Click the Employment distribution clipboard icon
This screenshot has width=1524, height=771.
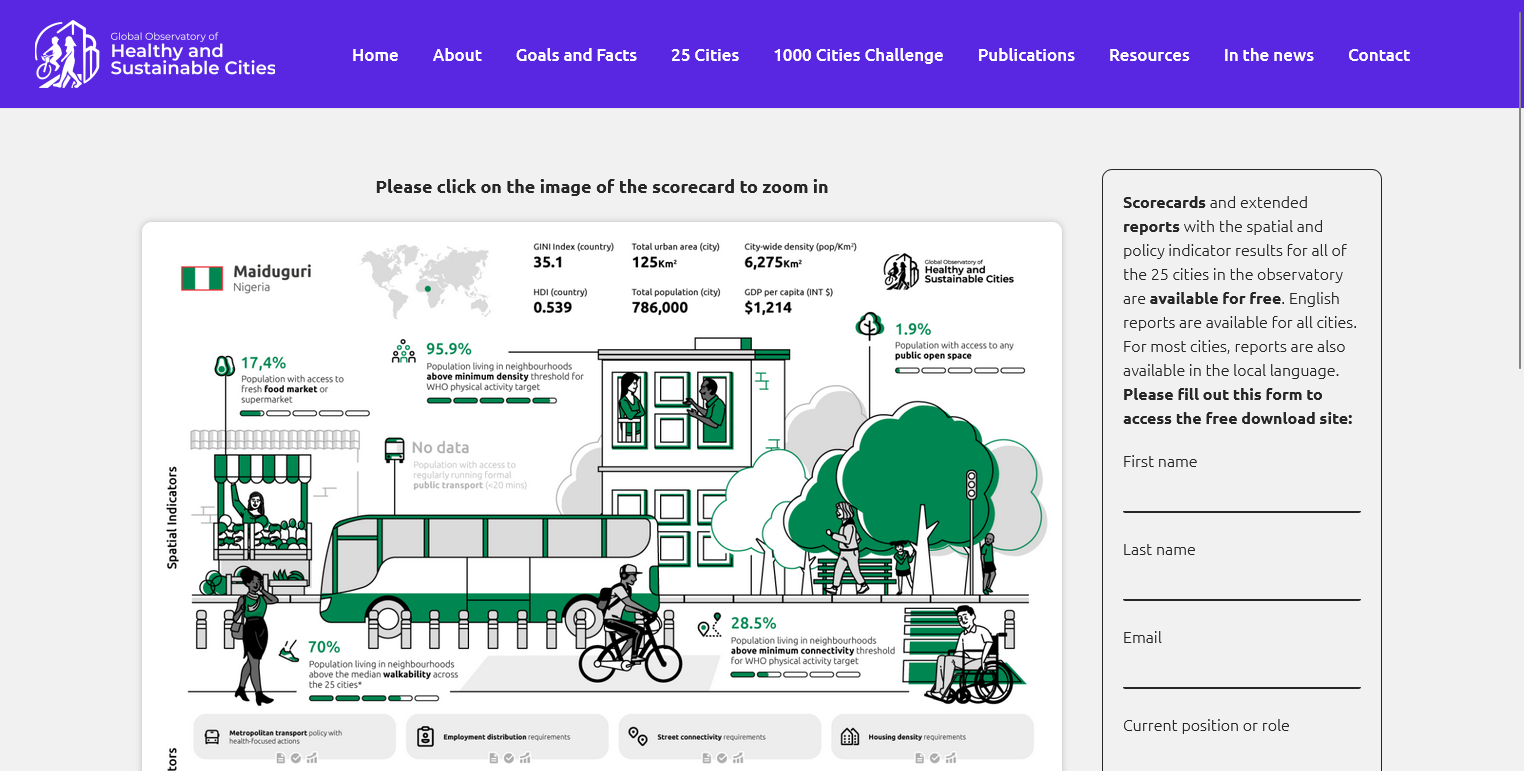(x=425, y=737)
